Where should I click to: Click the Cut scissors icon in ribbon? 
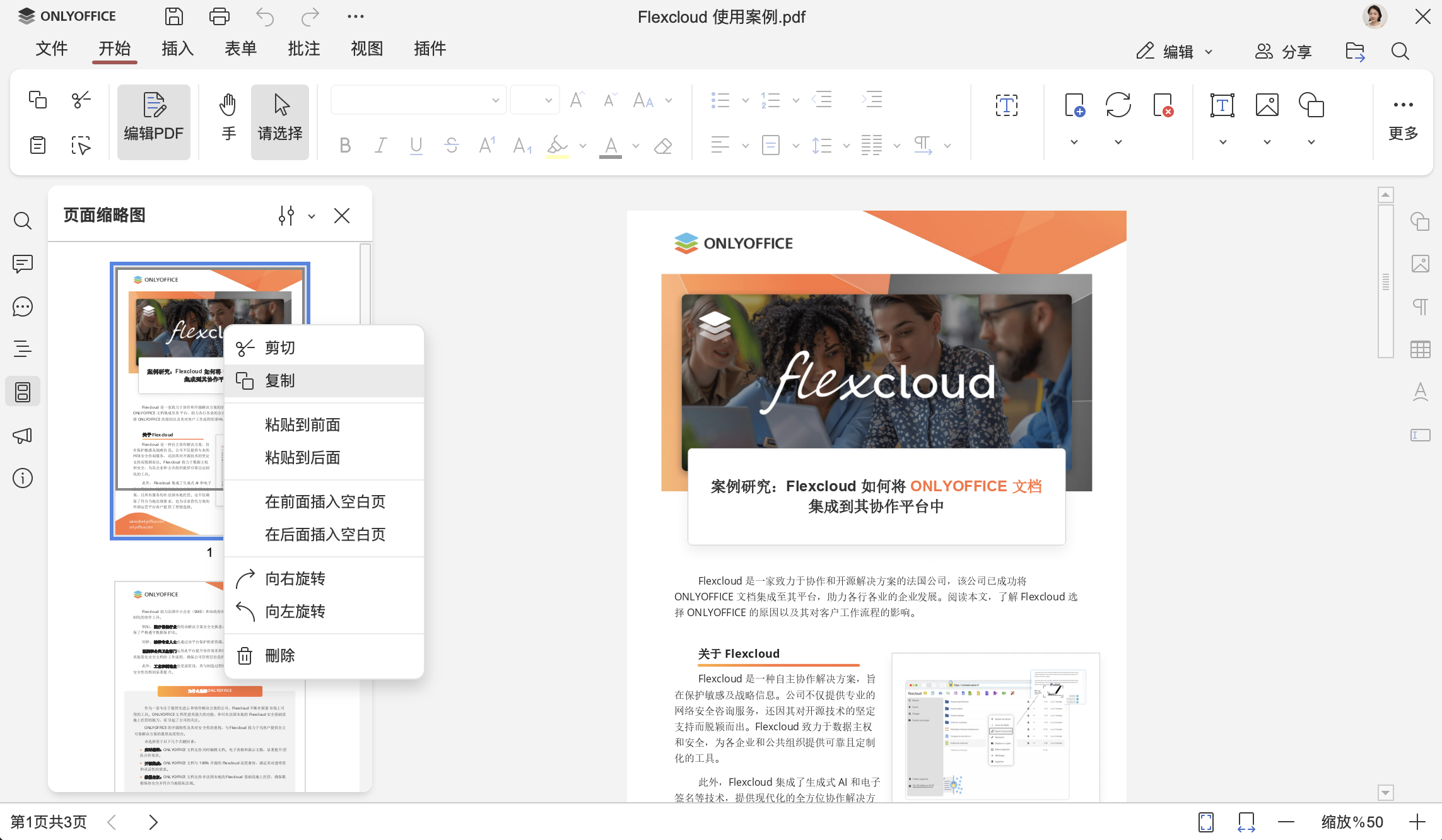click(x=81, y=100)
